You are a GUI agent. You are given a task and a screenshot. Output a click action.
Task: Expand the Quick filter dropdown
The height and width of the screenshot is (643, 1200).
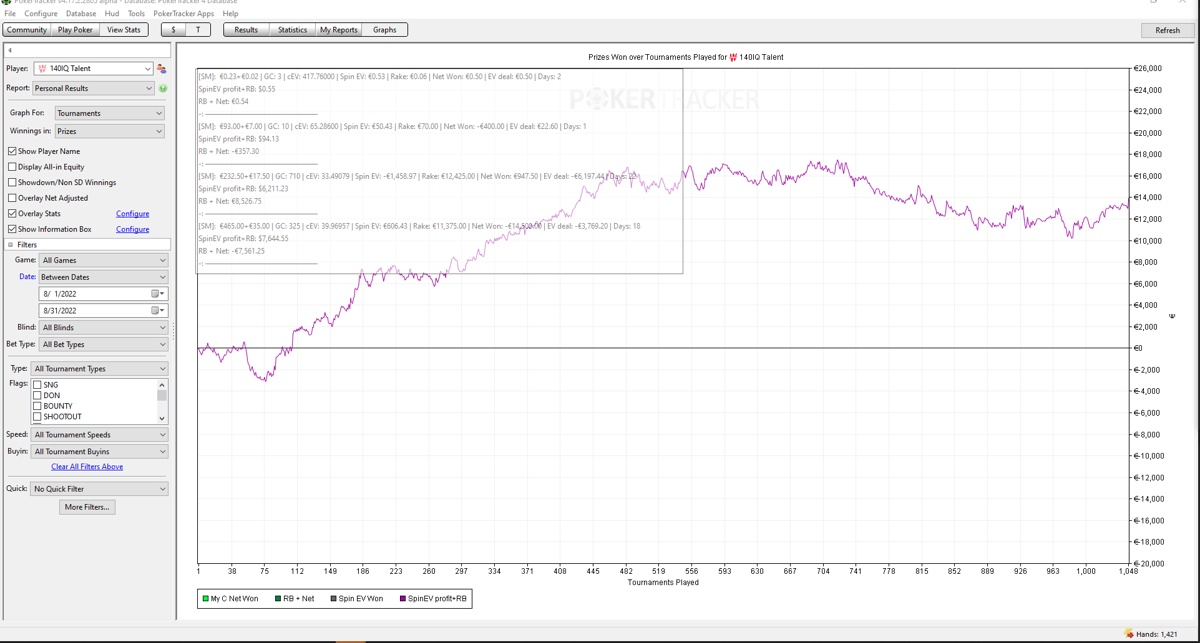click(x=100, y=489)
